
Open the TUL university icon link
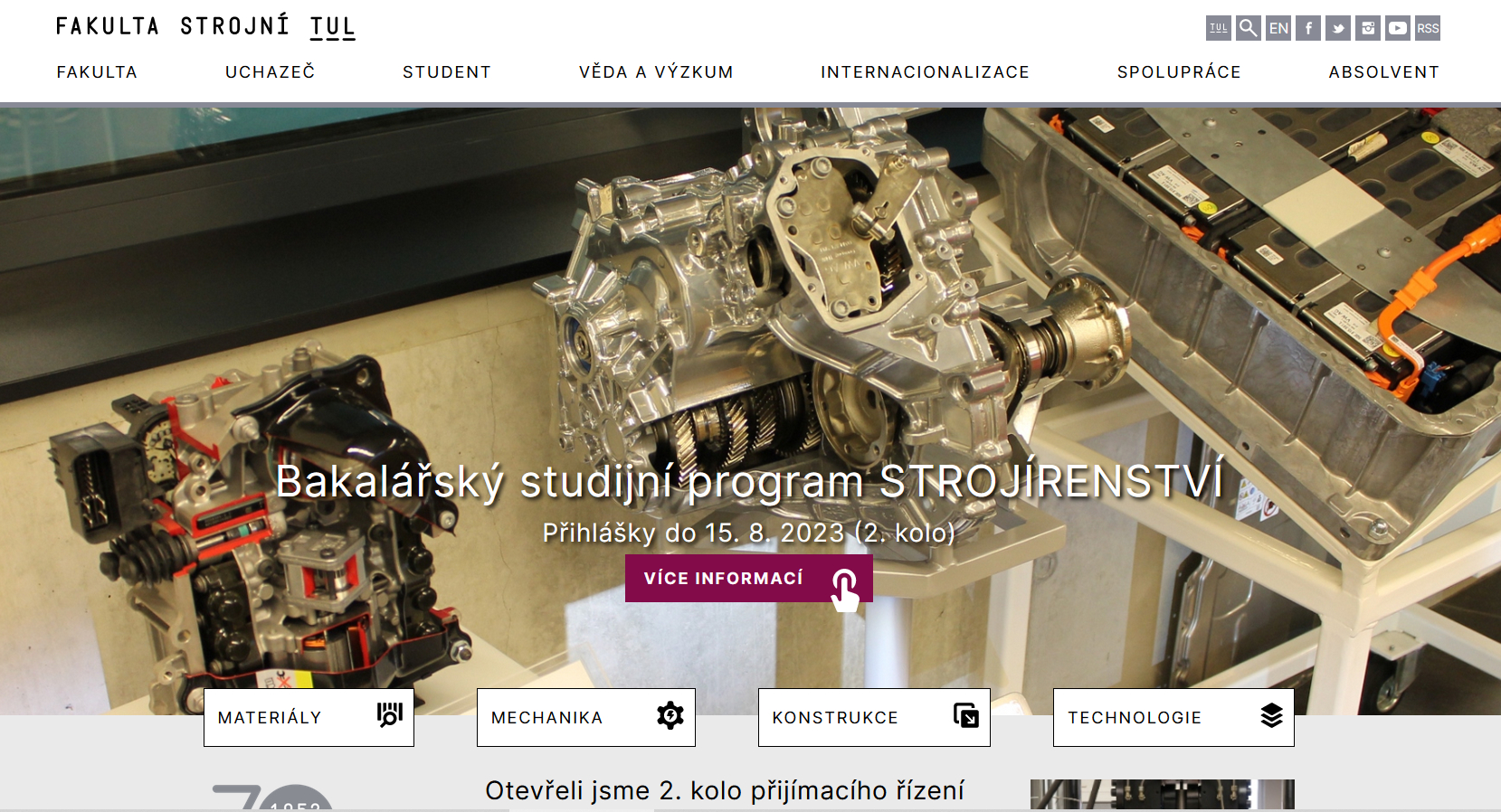pyautogui.click(x=1218, y=28)
